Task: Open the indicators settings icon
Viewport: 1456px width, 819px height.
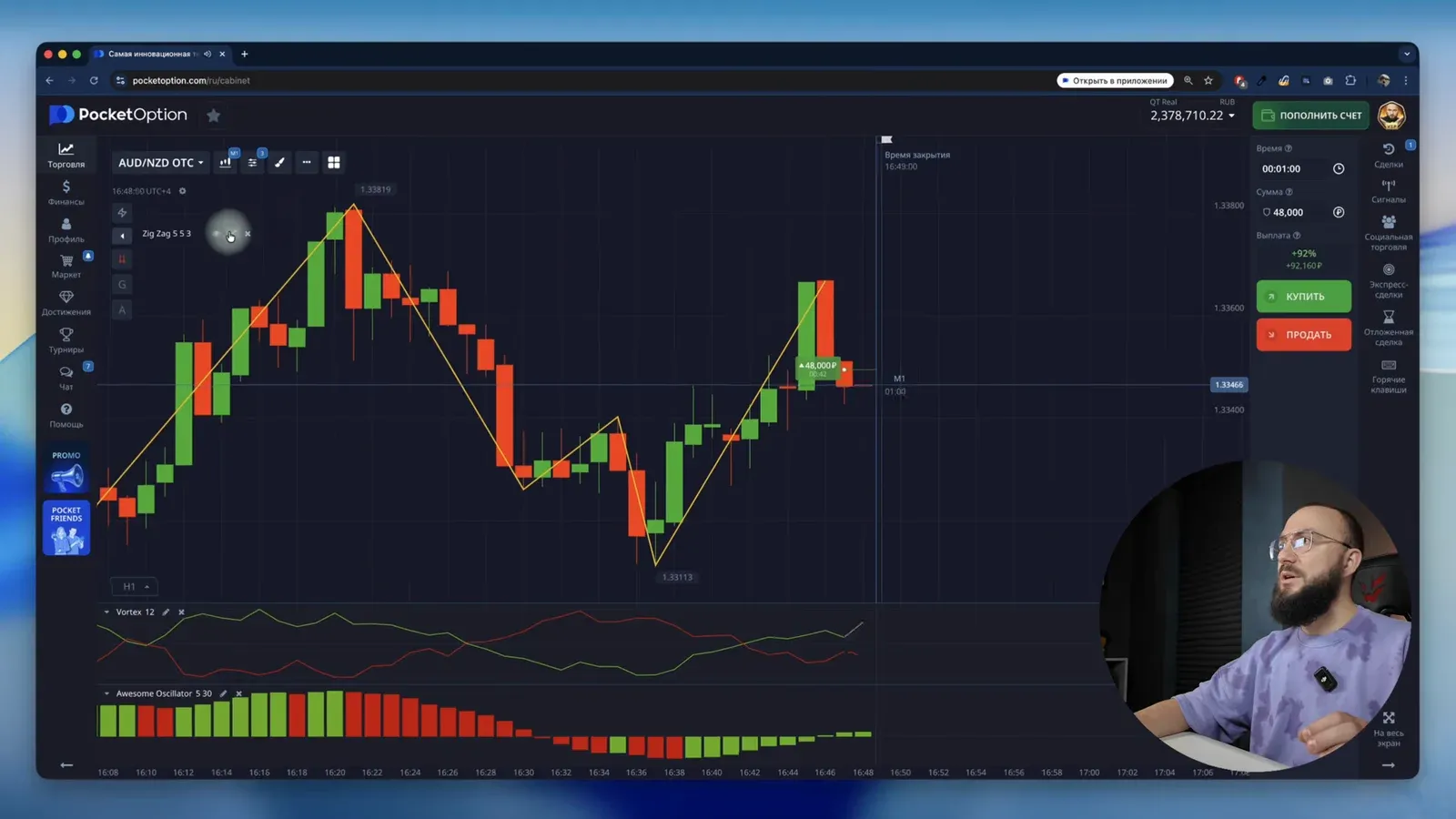Action: pyautogui.click(x=253, y=162)
